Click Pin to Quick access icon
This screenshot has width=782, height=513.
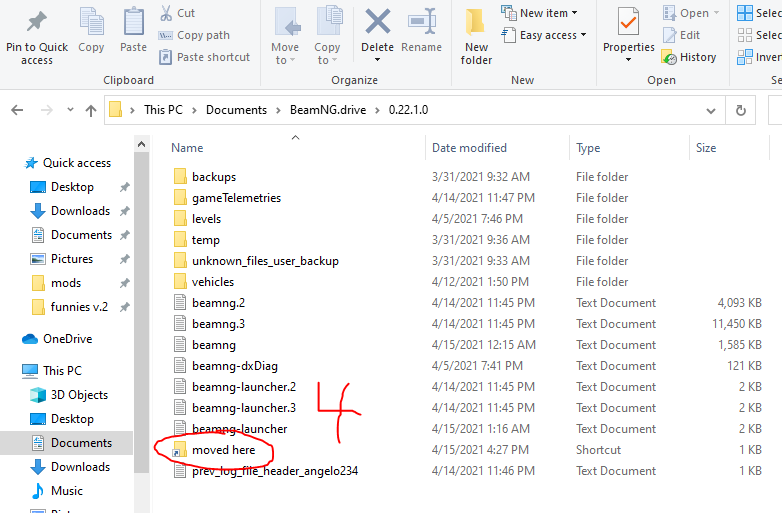click(36, 21)
